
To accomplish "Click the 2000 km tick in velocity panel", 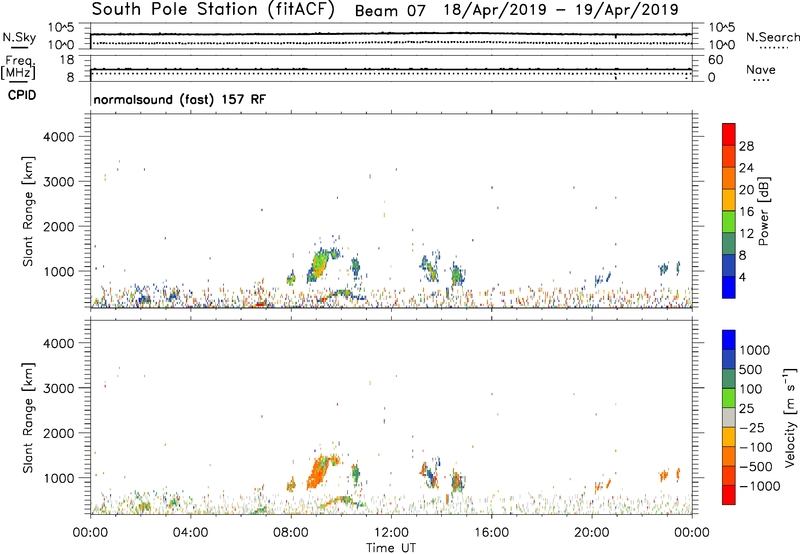I will click(59, 433).
